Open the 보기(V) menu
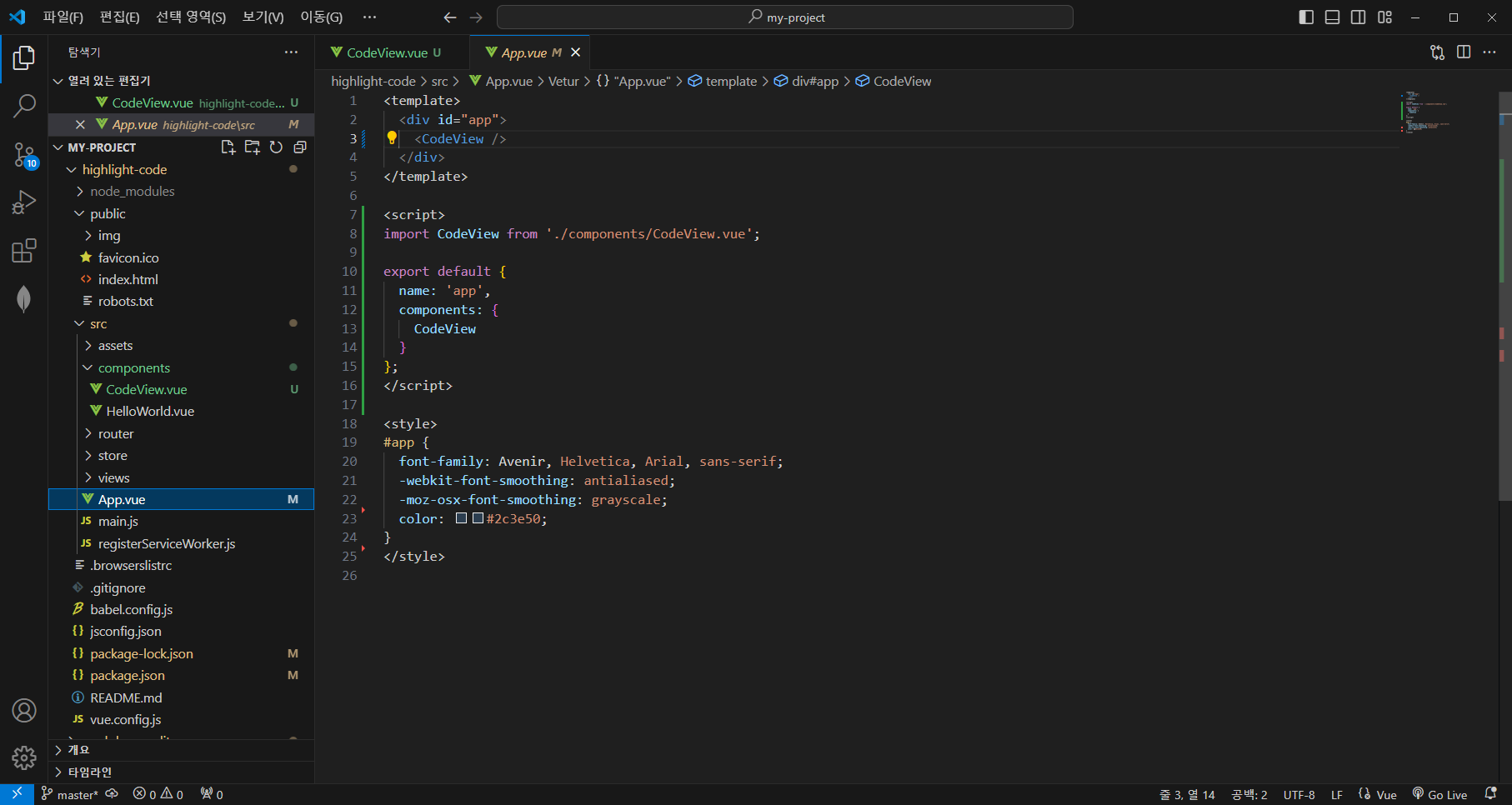This screenshot has width=1512, height=805. [262, 17]
